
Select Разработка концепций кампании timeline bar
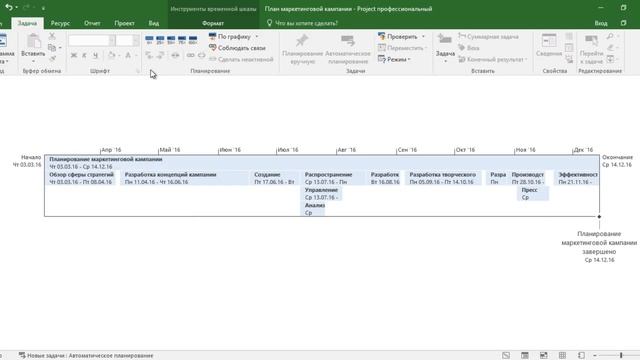click(185, 178)
